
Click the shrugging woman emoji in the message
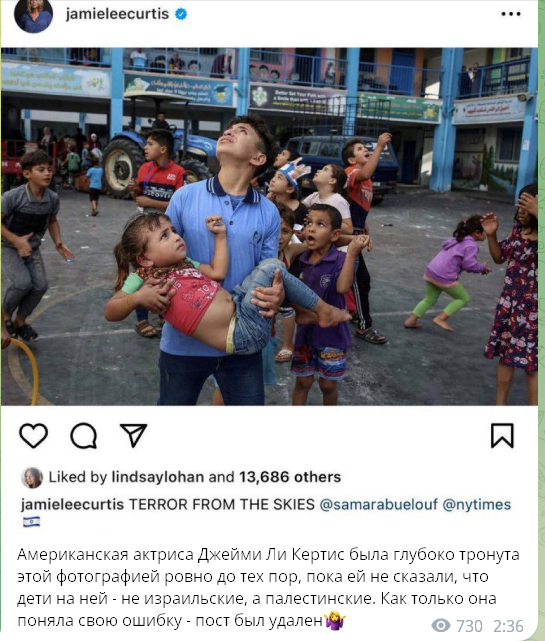click(335, 621)
